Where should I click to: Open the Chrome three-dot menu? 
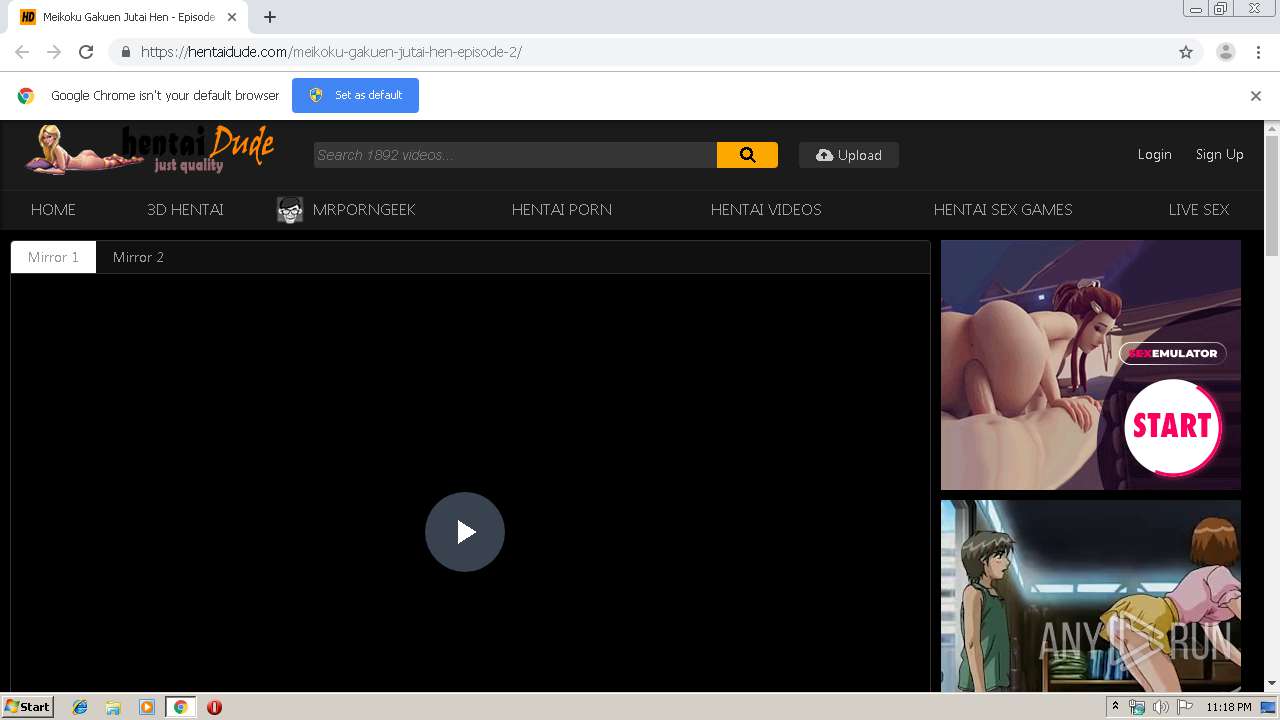coord(1258,52)
